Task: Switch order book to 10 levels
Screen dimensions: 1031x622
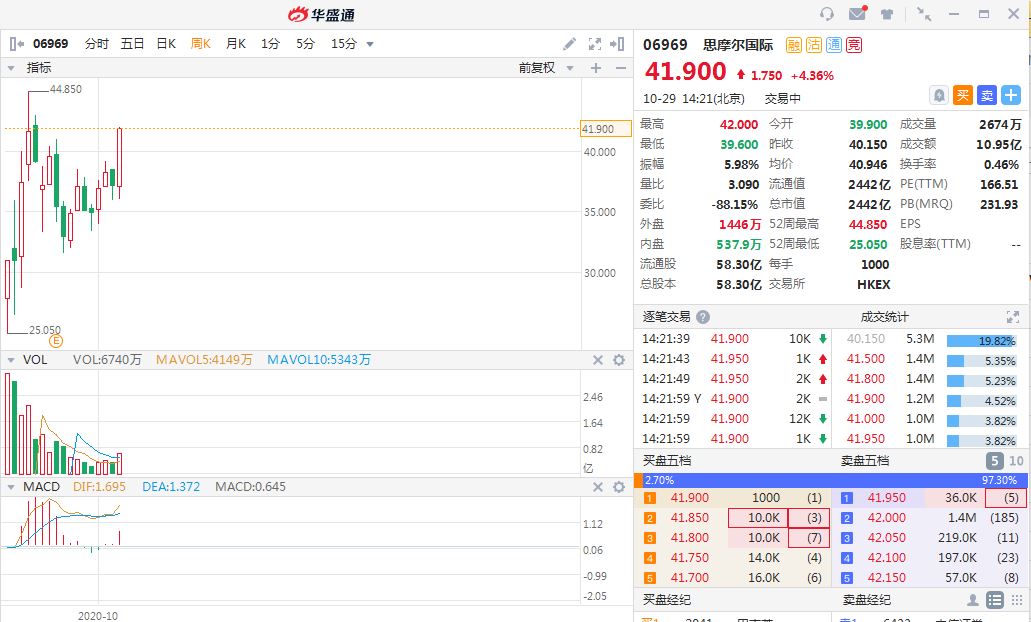Action: coord(1017,461)
